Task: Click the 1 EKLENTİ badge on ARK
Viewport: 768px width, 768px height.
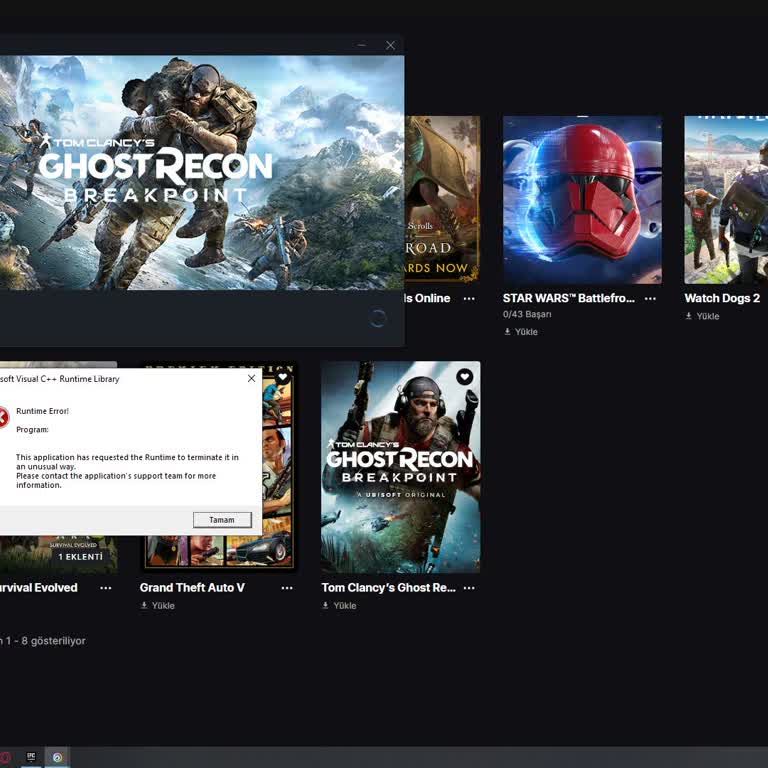Action: (x=80, y=557)
